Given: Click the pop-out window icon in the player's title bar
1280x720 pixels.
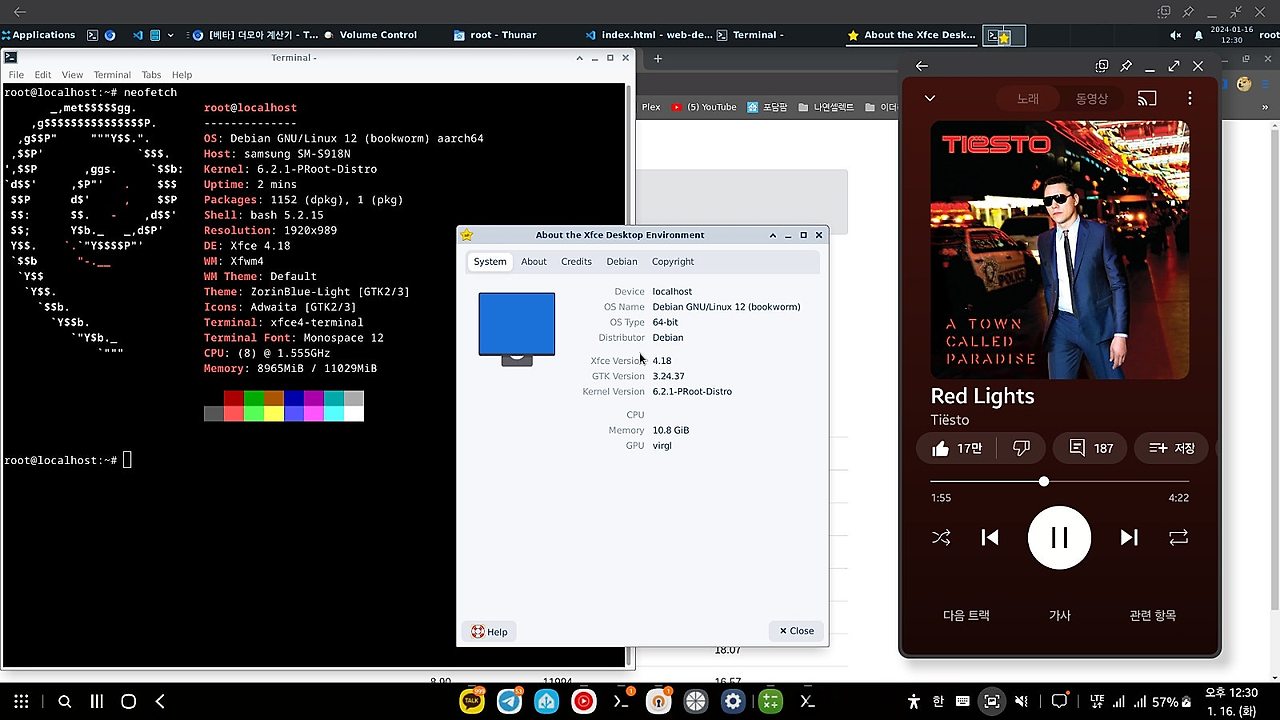Looking at the screenshot, I should pyautogui.click(x=1102, y=66).
